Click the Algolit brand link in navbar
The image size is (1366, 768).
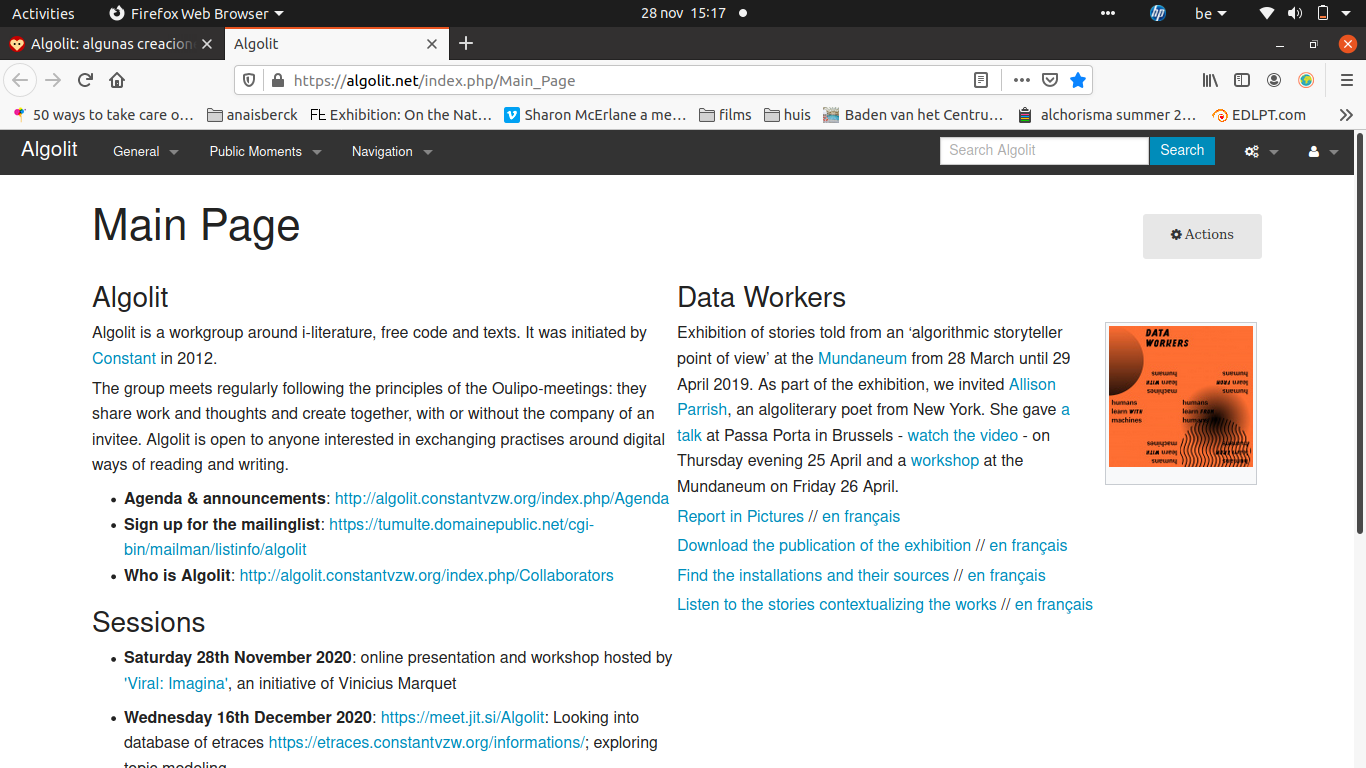pos(50,149)
